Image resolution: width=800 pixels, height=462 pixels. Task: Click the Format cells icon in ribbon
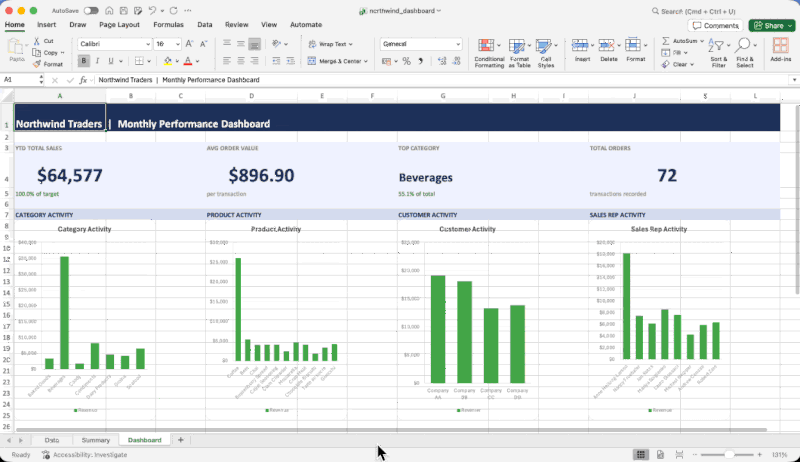(x=633, y=45)
